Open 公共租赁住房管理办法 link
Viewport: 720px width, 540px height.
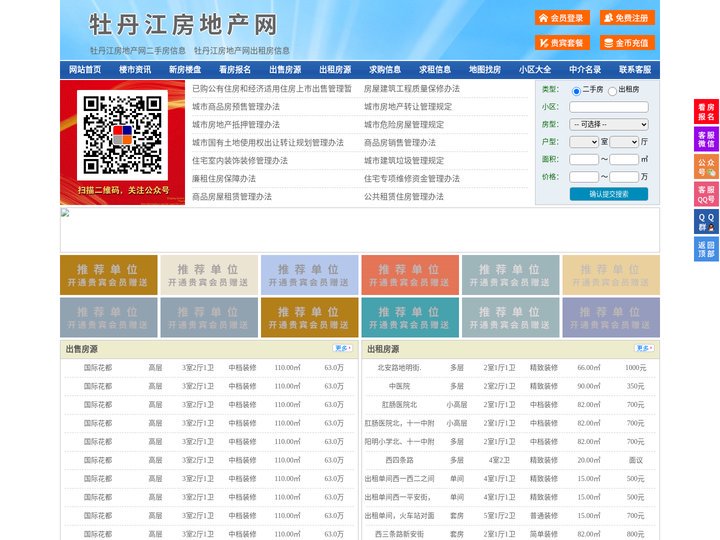coord(404,197)
